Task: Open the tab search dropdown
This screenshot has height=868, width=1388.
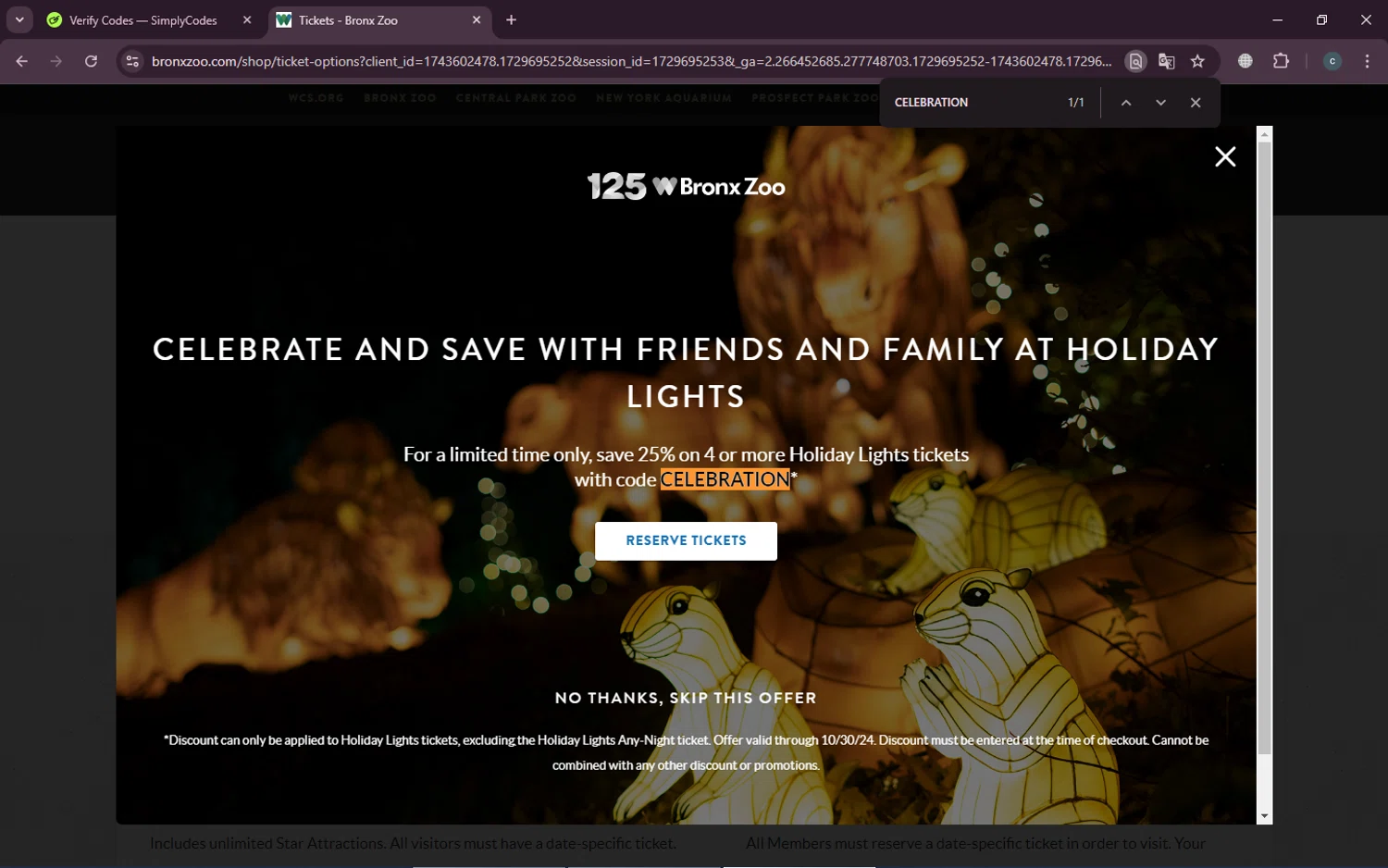Action: click(19, 20)
